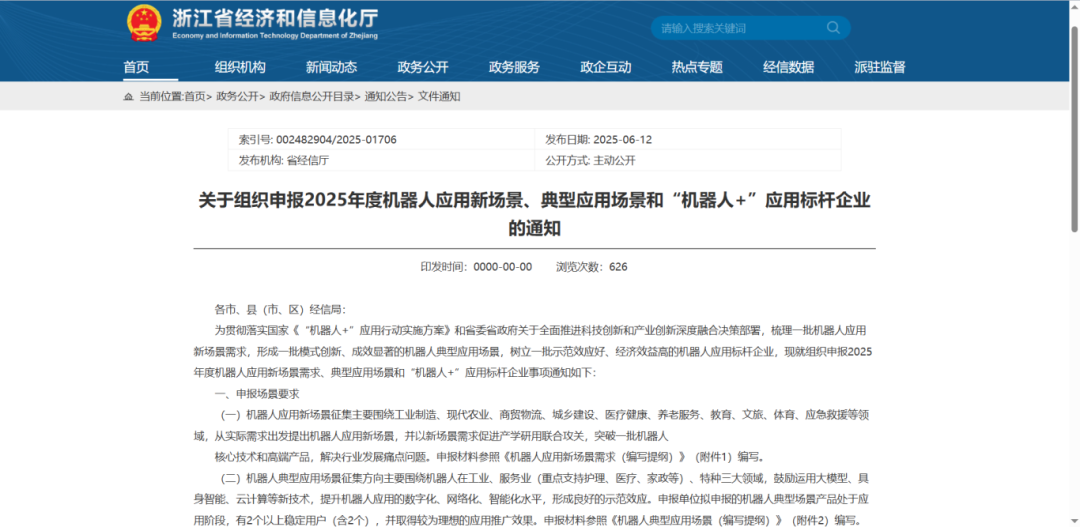Select the 政务公开 navigation item
This screenshot has height=527, width=1080.
(x=423, y=68)
